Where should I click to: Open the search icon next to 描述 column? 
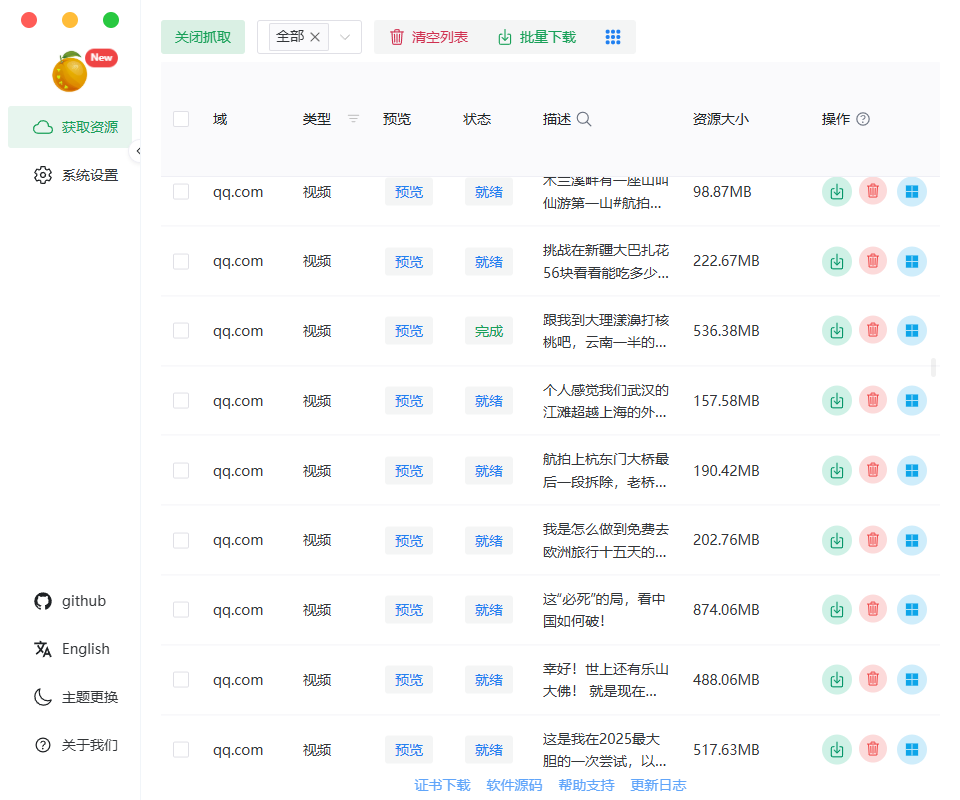coord(585,118)
